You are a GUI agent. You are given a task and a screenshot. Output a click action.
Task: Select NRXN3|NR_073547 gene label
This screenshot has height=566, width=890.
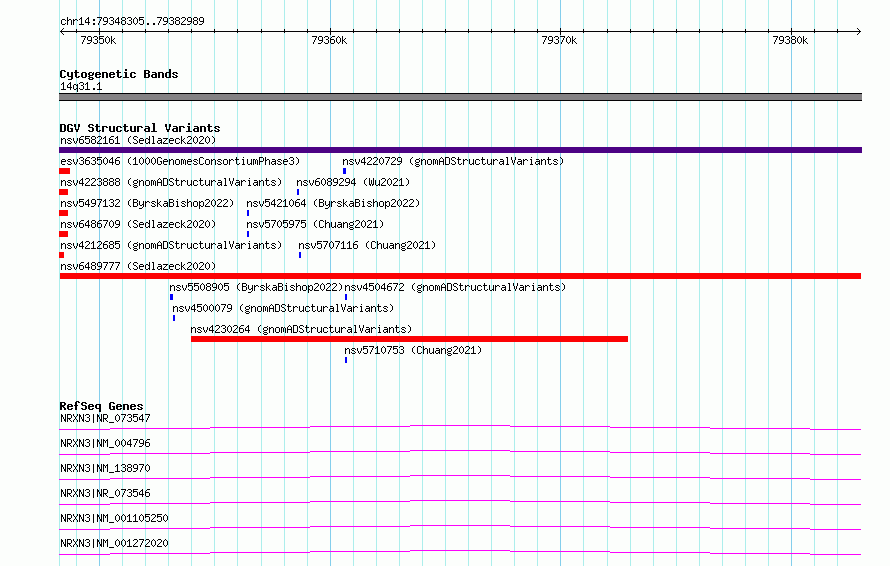(x=106, y=418)
